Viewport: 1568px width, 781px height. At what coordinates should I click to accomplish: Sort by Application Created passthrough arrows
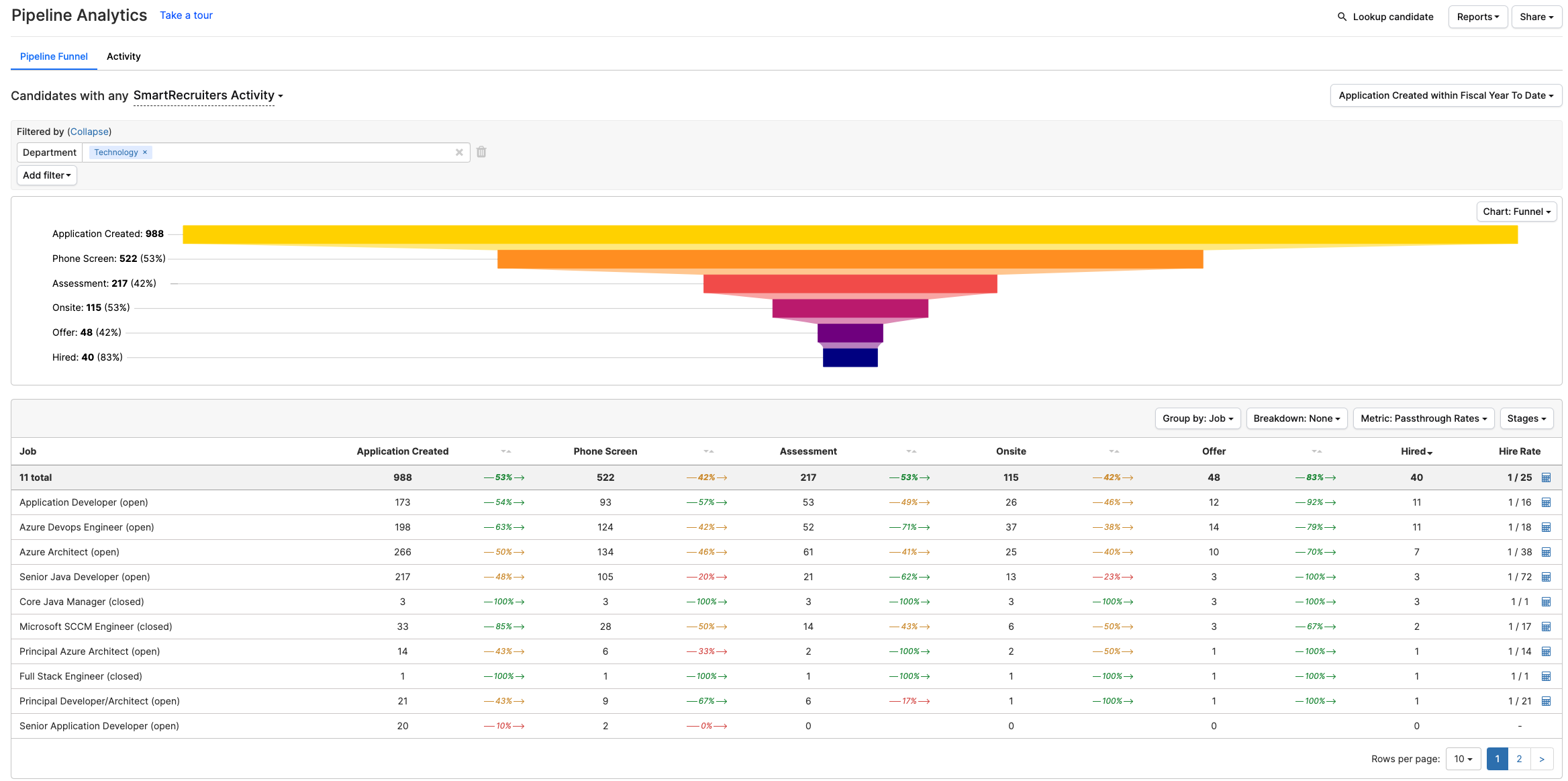505,451
